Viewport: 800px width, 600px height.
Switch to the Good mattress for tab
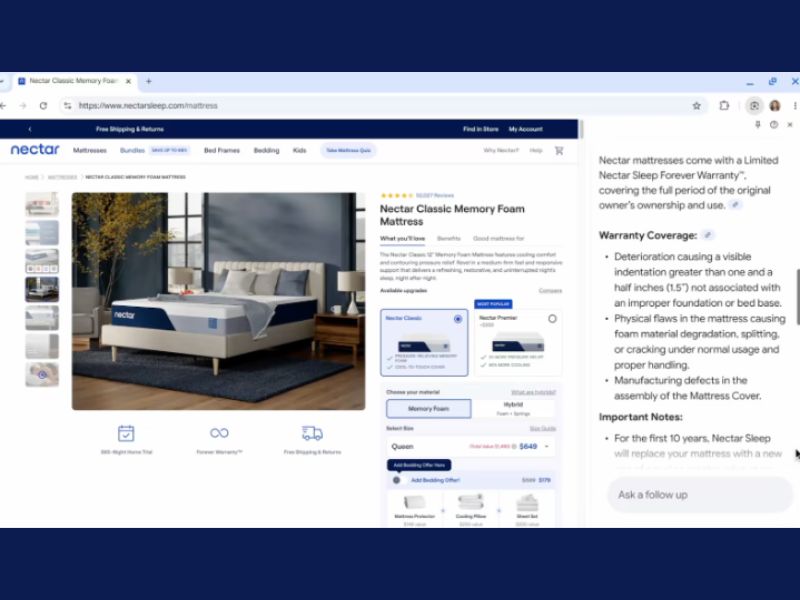[498, 239]
